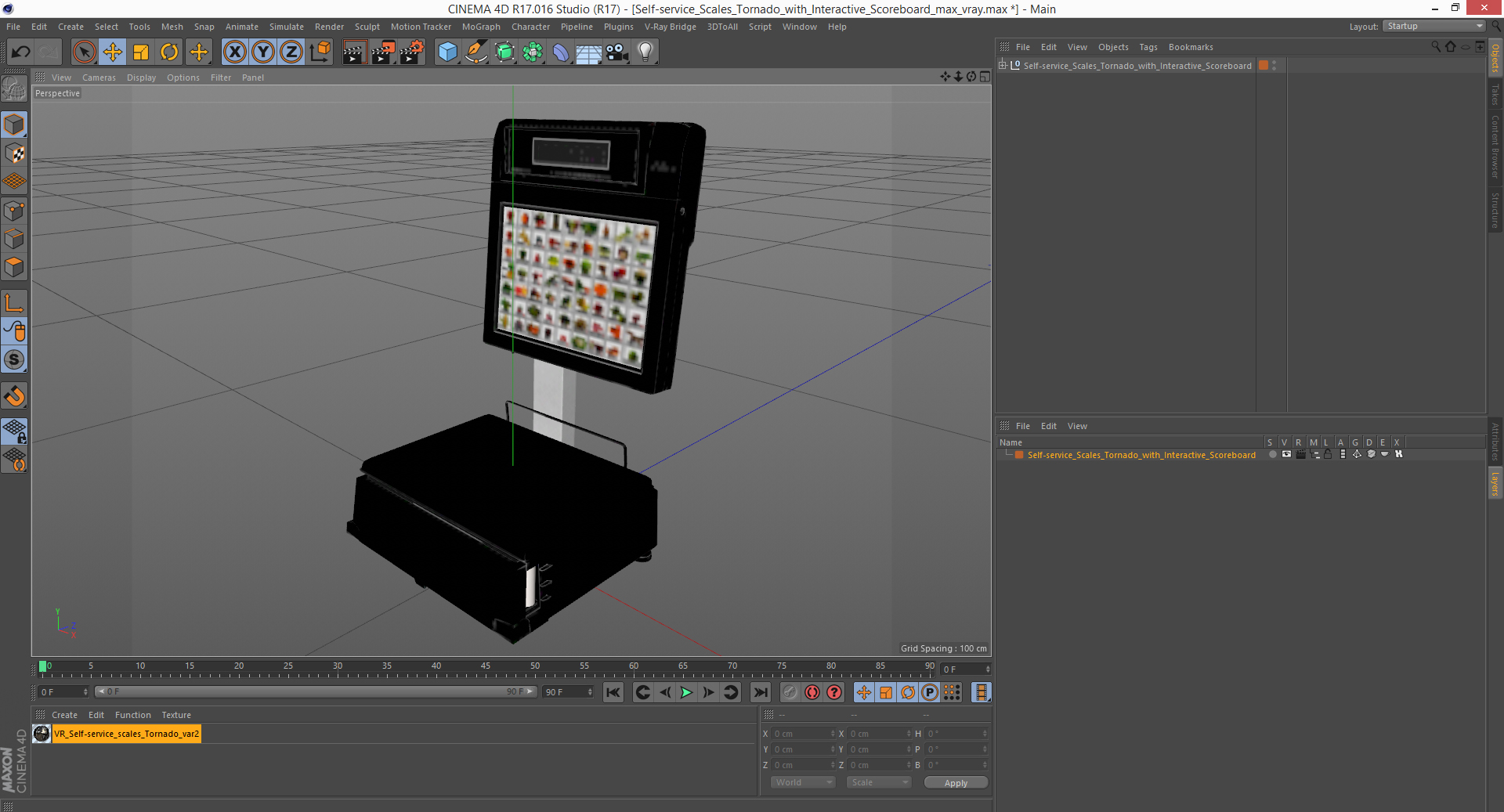The image size is (1504, 812).
Task: Render to Picture Viewer
Action: 383,52
